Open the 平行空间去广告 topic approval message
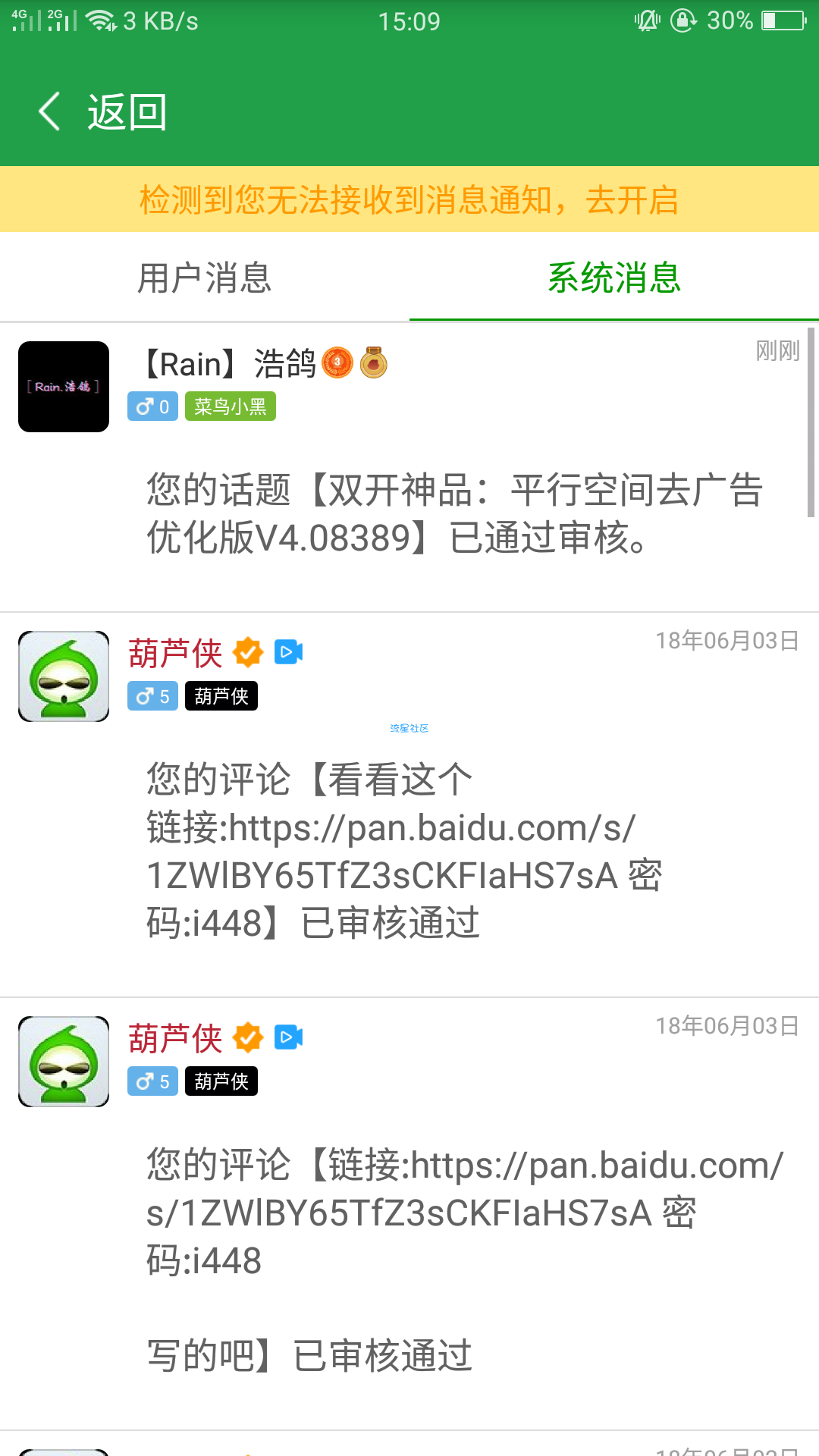This screenshot has height=1456, width=819. pyautogui.click(x=455, y=513)
